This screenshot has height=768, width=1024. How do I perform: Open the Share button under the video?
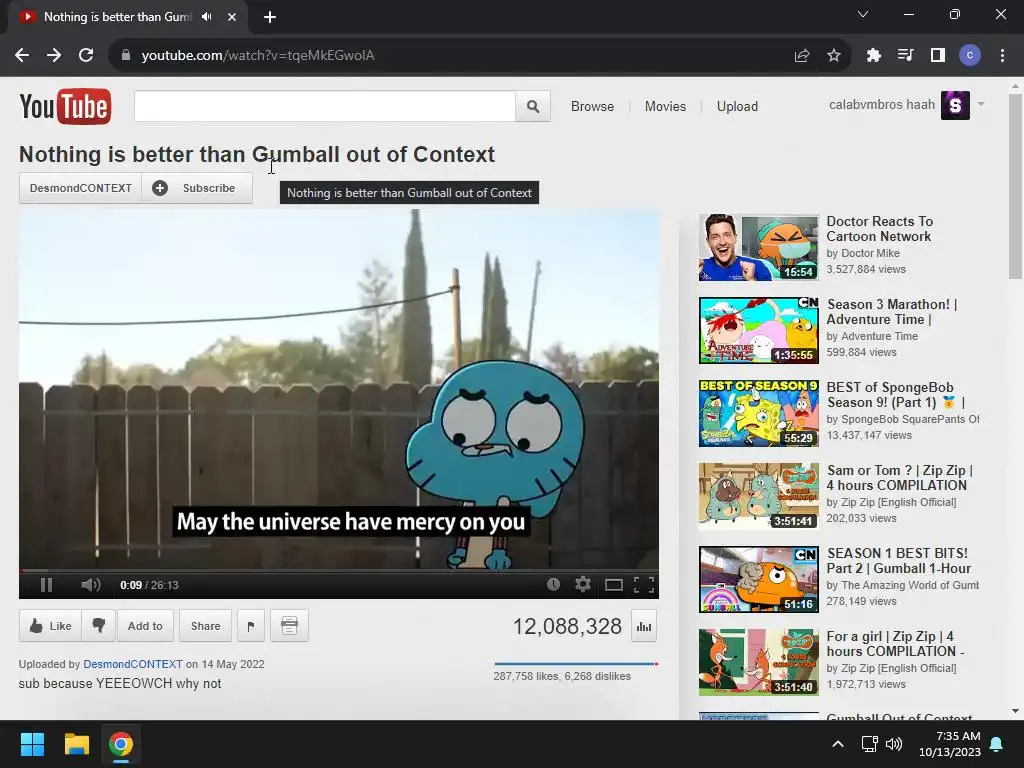tap(205, 626)
